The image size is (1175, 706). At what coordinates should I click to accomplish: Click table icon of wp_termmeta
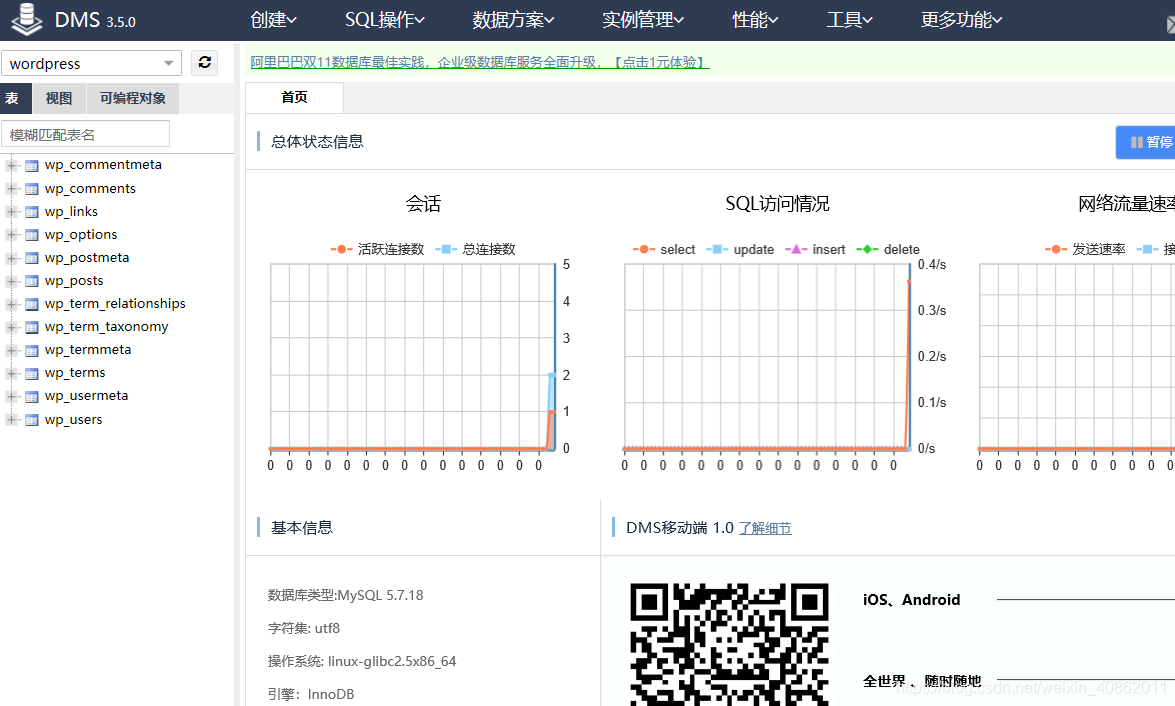31,351
